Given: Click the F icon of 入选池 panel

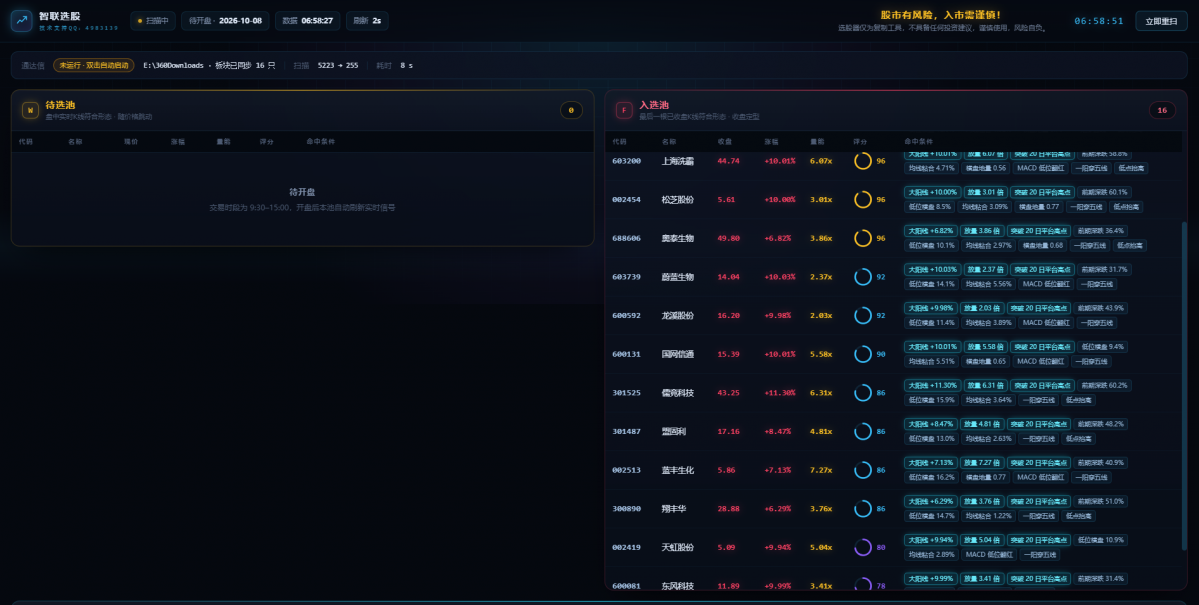Looking at the screenshot, I should (624, 110).
